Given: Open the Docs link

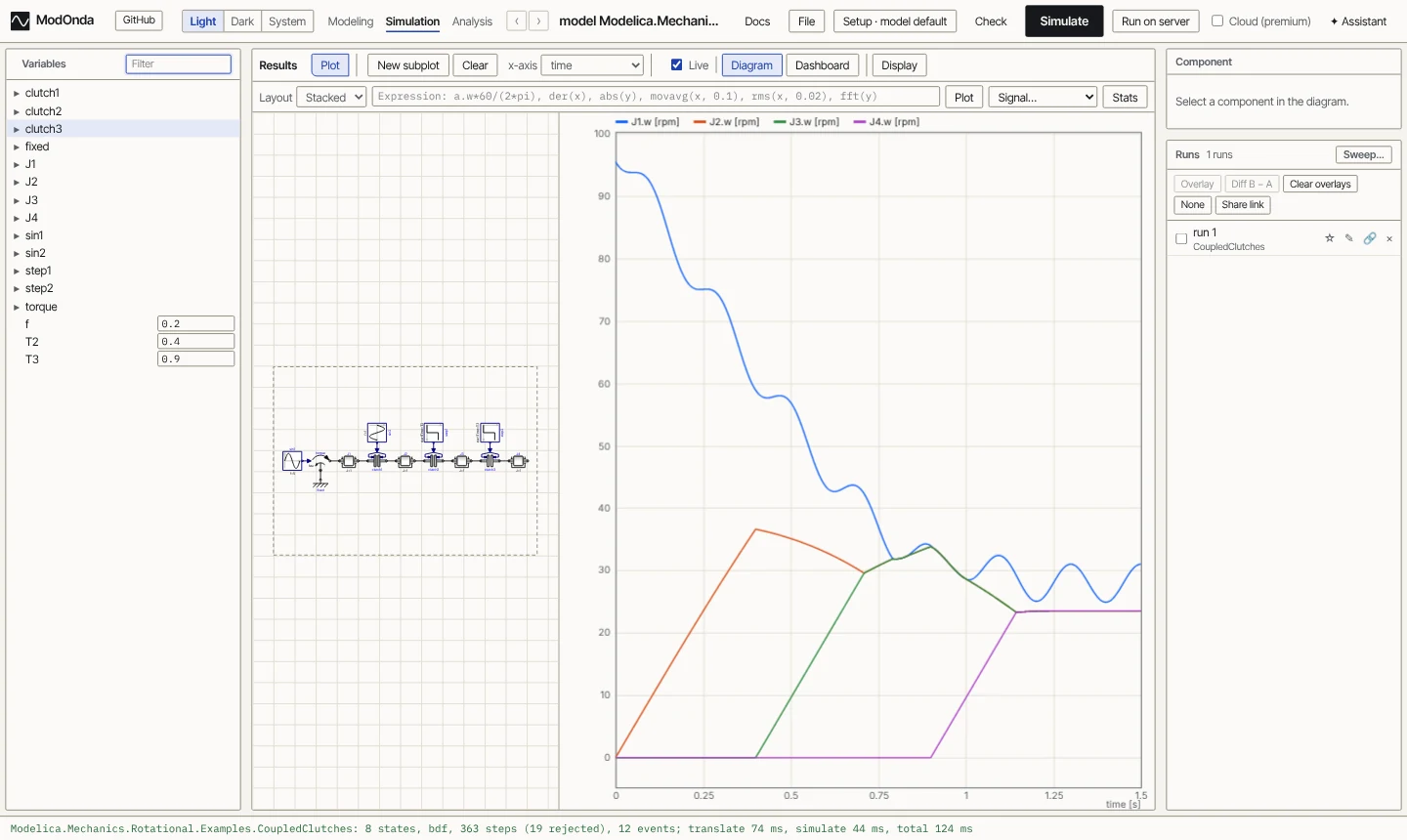Looking at the screenshot, I should (x=757, y=21).
